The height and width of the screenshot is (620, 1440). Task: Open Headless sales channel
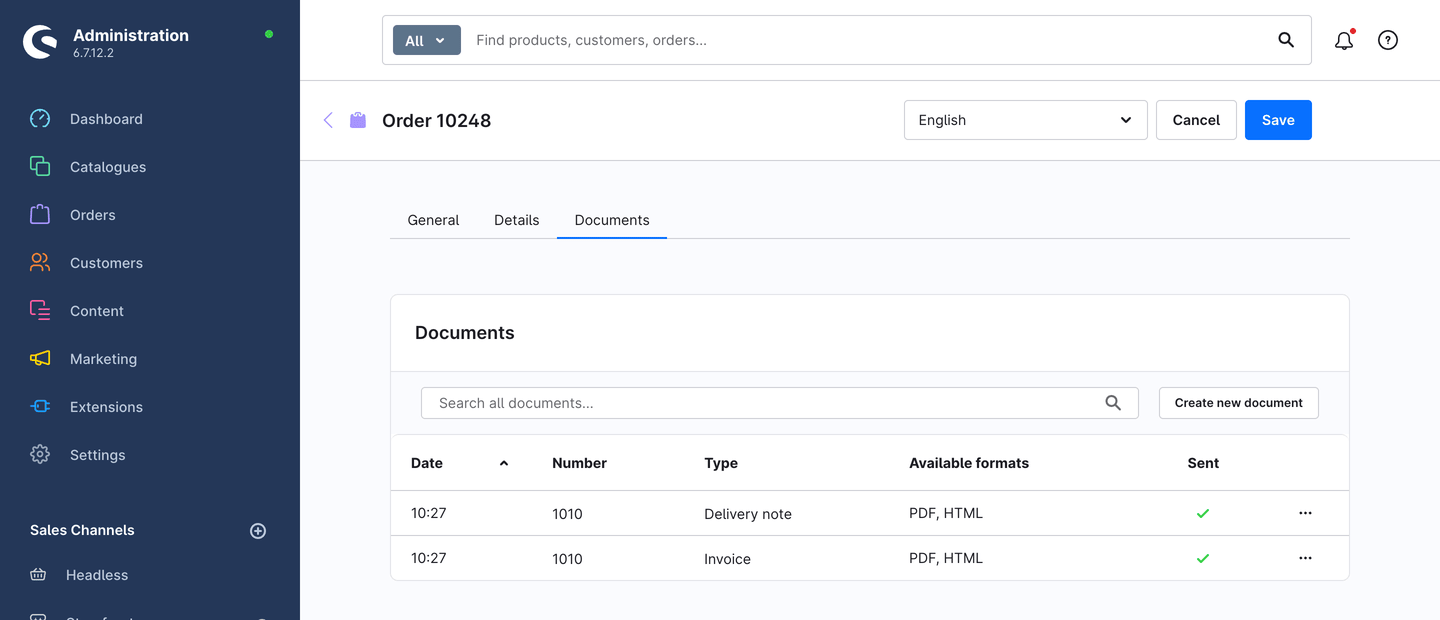[97, 575]
